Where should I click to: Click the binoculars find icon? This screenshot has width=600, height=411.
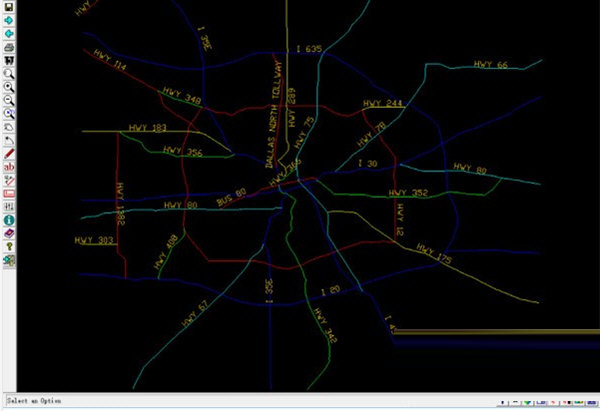9,60
